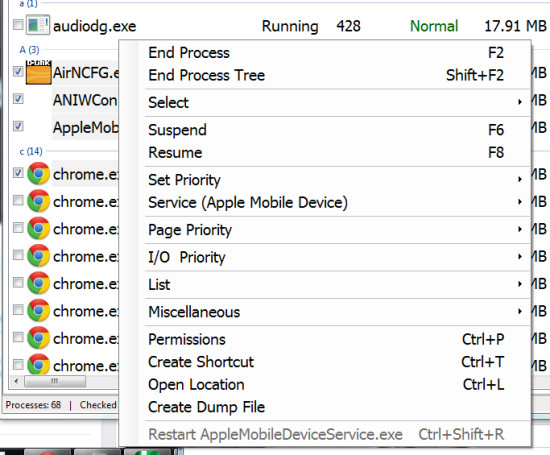Click the horizontal scrollbar thumb

(x=55, y=381)
